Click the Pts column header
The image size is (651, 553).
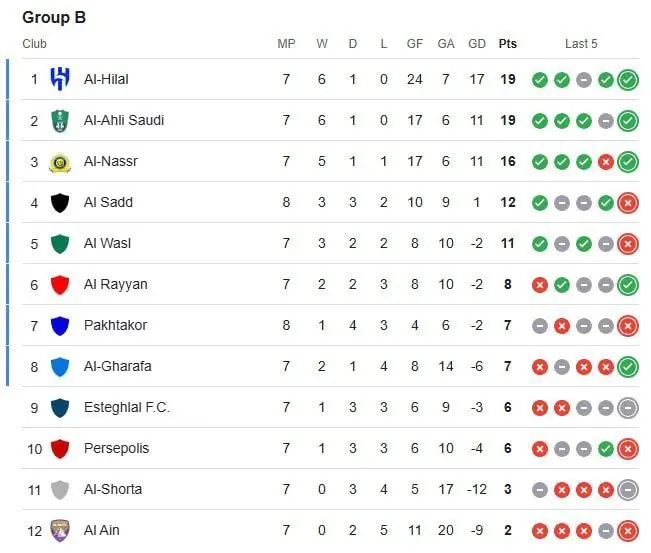[x=508, y=44]
